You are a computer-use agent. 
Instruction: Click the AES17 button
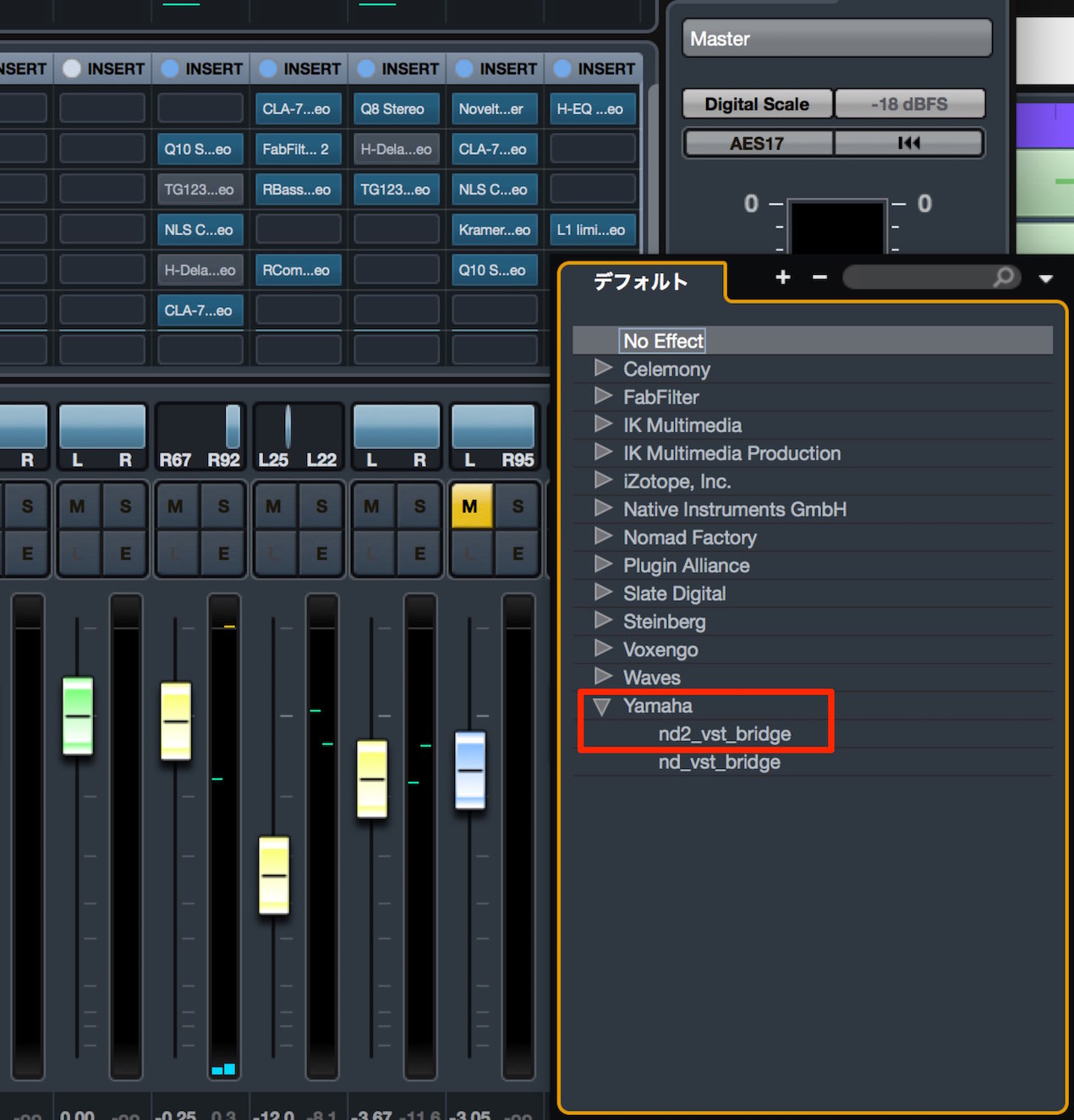(x=758, y=144)
